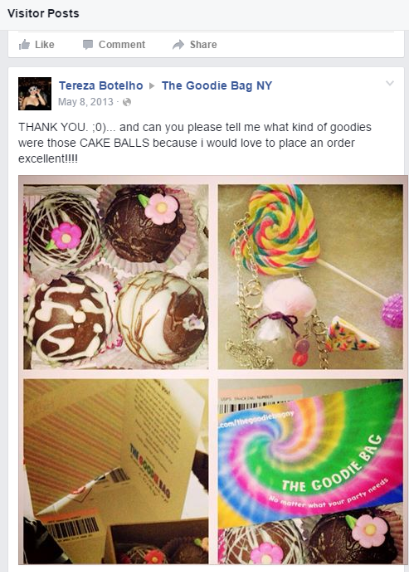Click the post text mentioning CAKE BALLS
Screen dimensions: 409x574
pyautogui.click(x=195, y=143)
